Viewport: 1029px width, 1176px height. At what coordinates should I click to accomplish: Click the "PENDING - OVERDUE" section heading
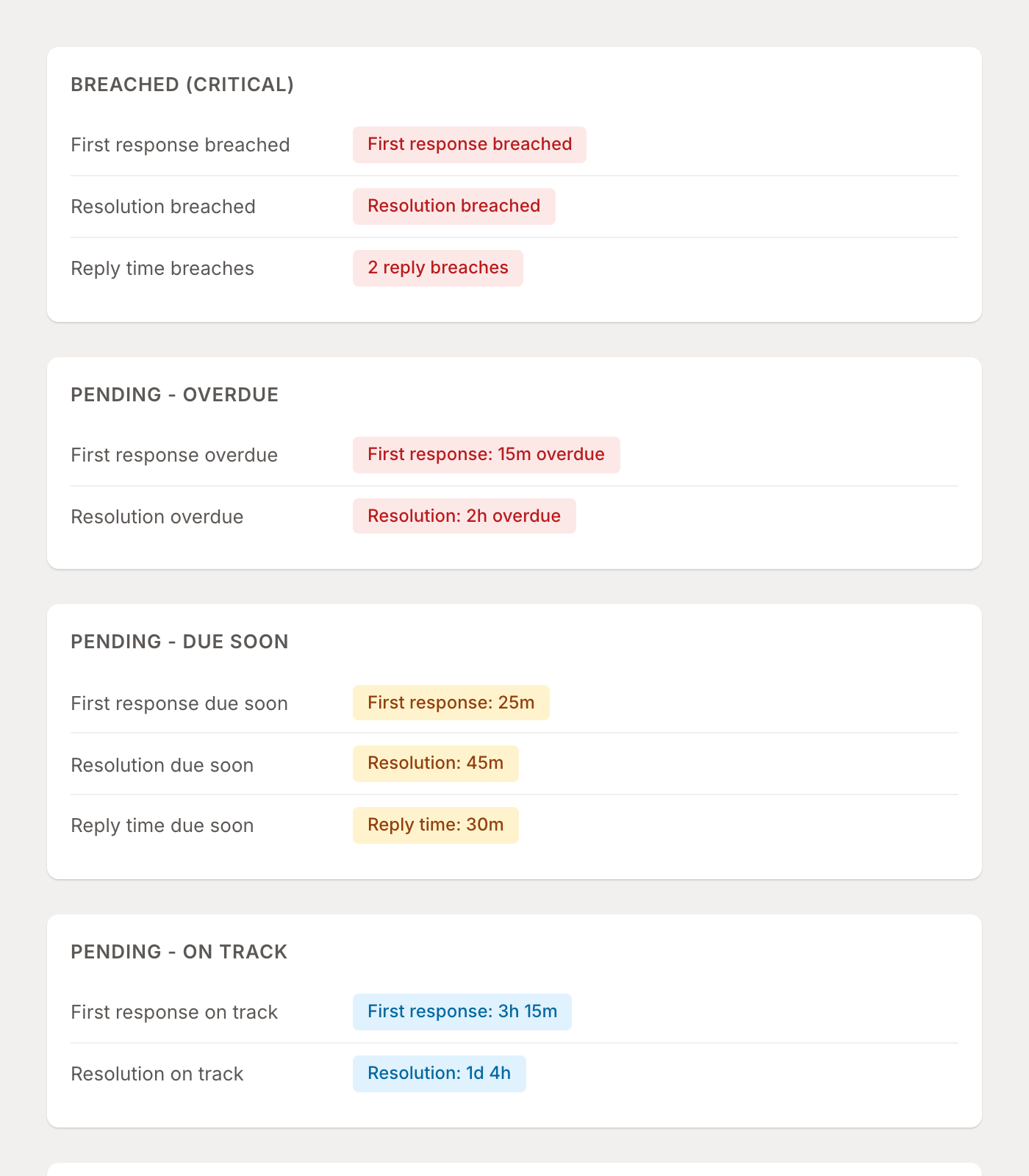(174, 395)
